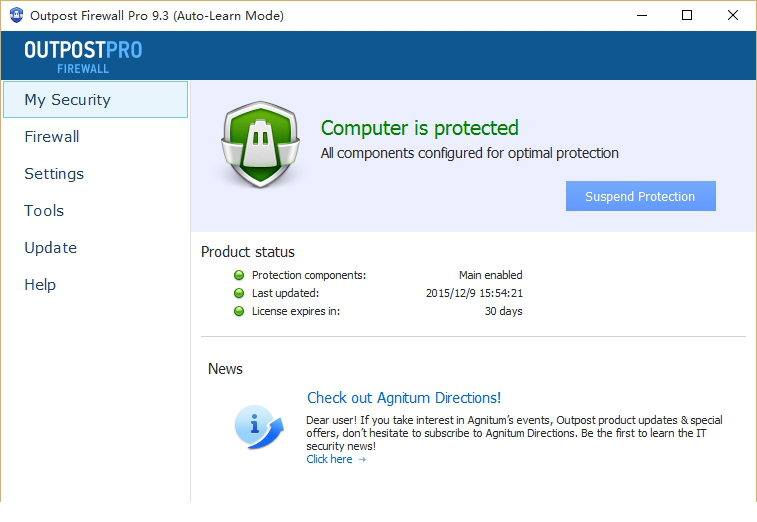The width and height of the screenshot is (757, 522).
Task: Minimize the Outpost Firewall window
Action: pos(642,15)
